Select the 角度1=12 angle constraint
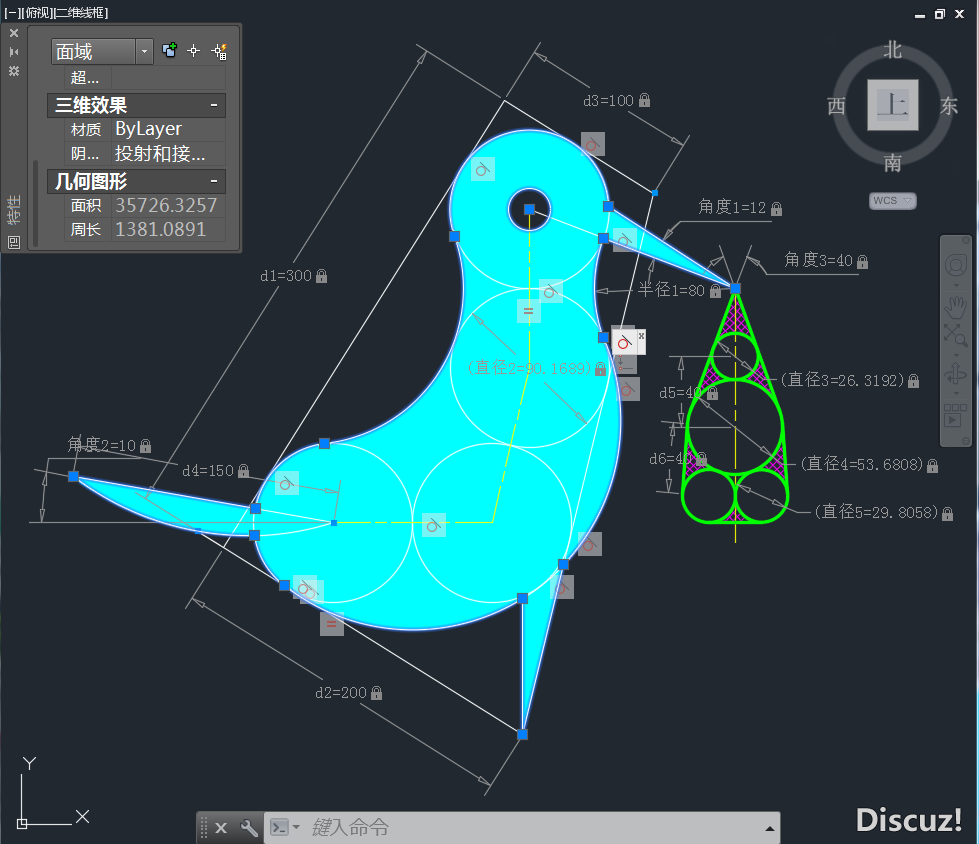979x844 pixels. 740,208
